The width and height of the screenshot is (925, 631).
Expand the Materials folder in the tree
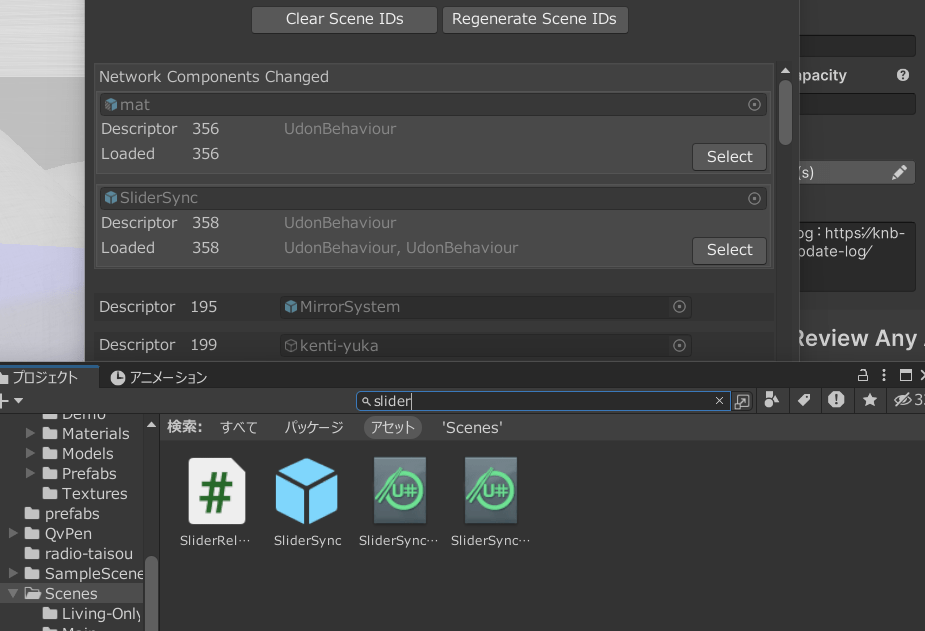point(31,434)
